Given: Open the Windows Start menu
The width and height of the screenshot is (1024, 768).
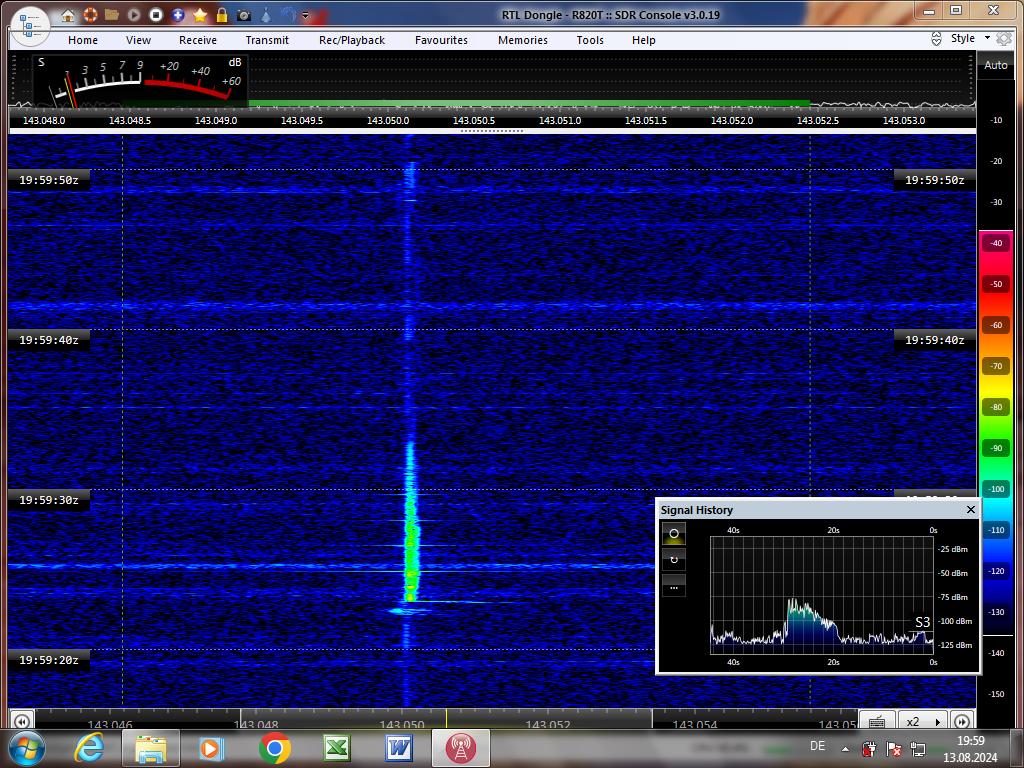Looking at the screenshot, I should point(27,748).
